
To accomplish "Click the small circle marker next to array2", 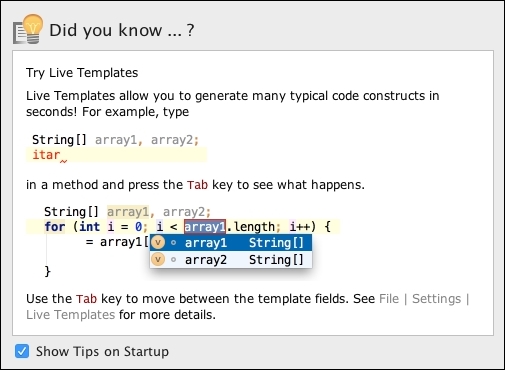I will pos(173,259).
